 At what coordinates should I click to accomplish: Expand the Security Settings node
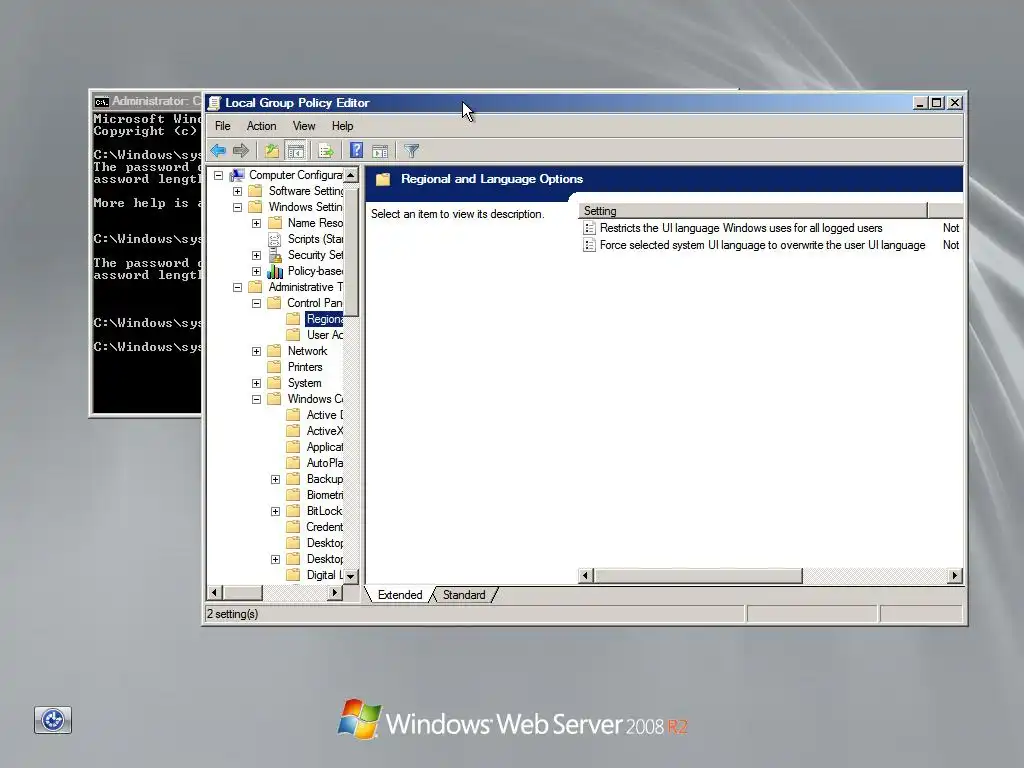point(257,255)
